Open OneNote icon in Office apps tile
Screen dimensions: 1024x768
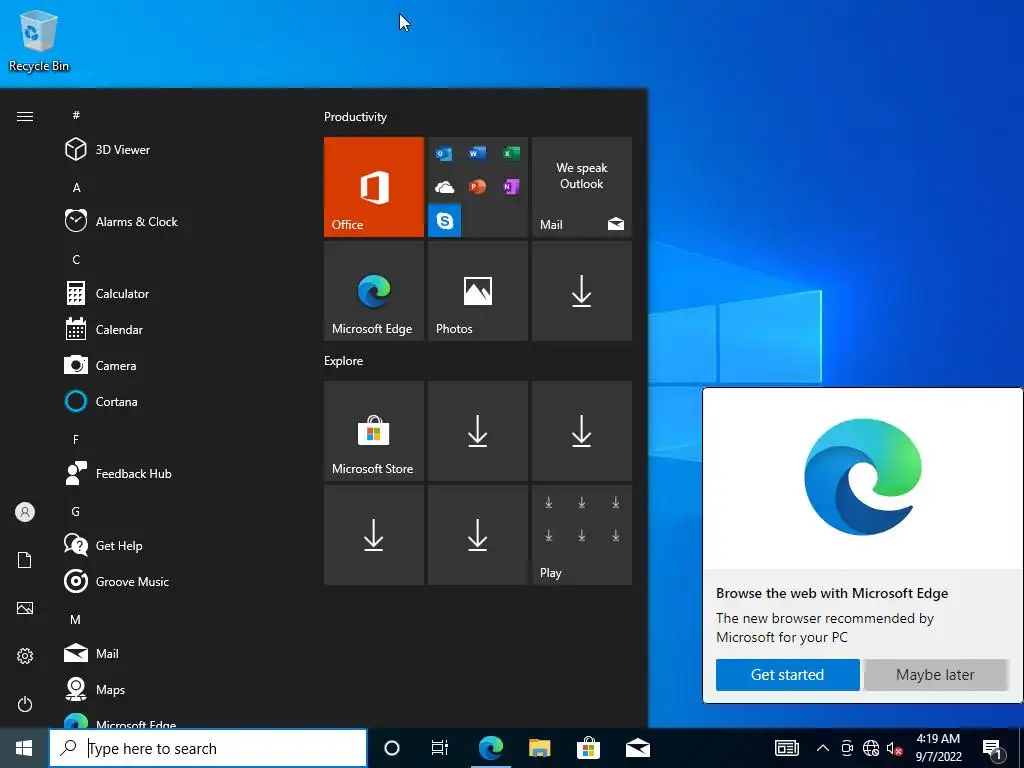511,187
